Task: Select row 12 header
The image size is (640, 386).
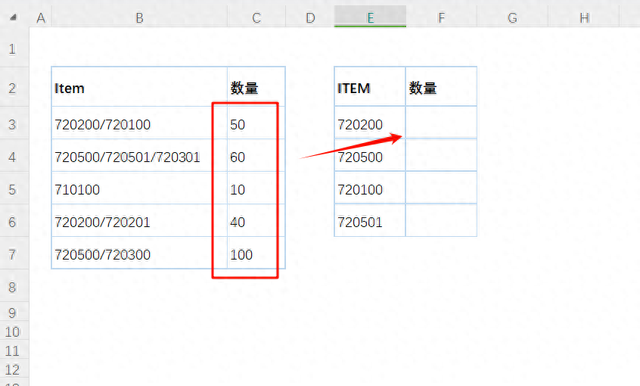Action: pos(12,370)
